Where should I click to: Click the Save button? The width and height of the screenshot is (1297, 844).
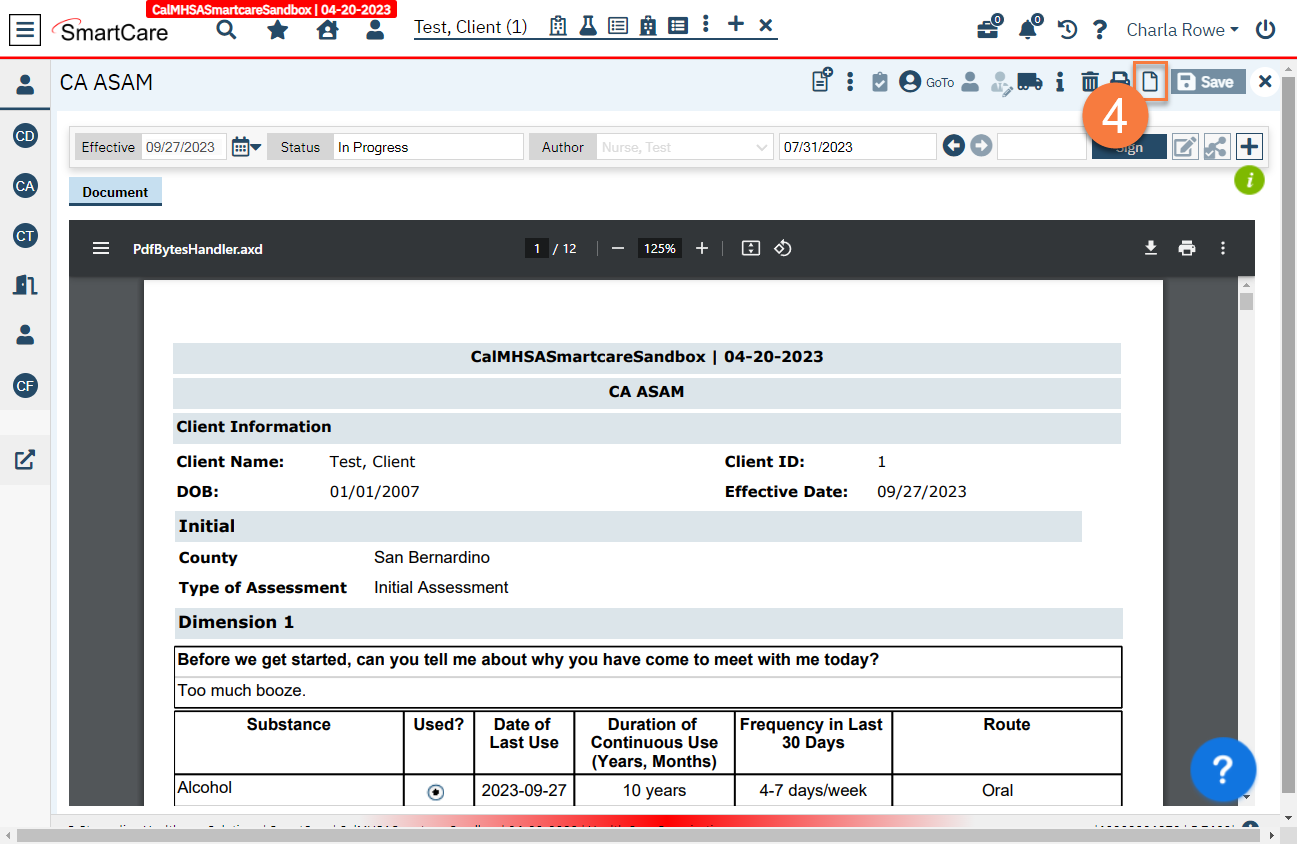click(1208, 82)
